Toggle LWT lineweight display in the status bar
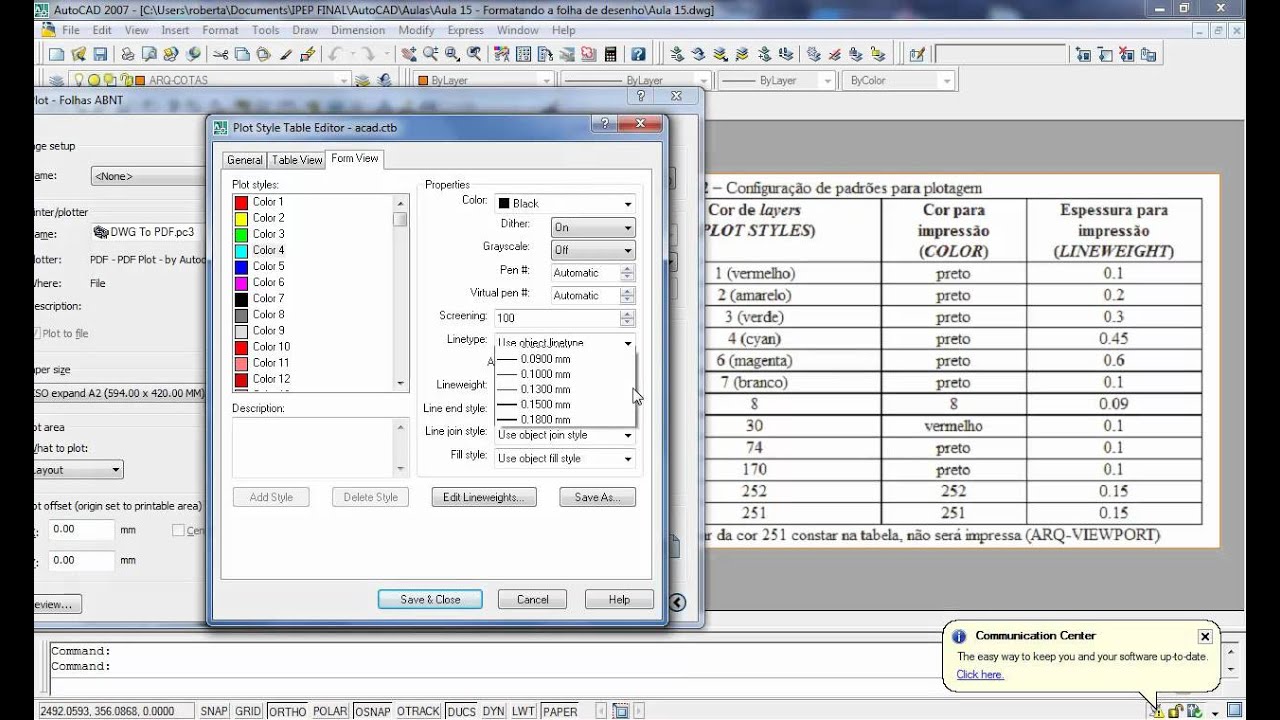This screenshot has height=720, width=1280. click(523, 711)
